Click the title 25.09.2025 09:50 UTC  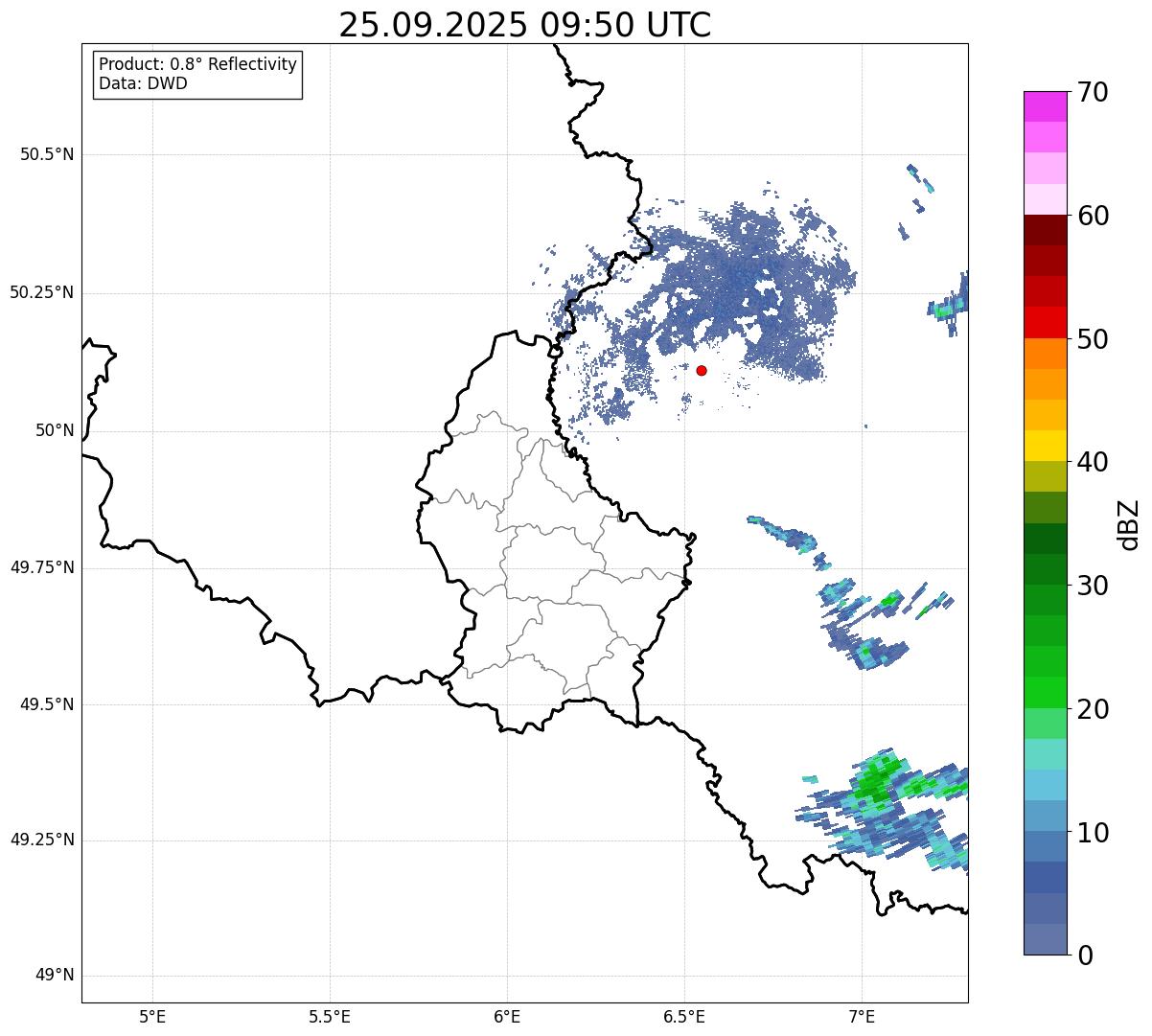[525, 25]
